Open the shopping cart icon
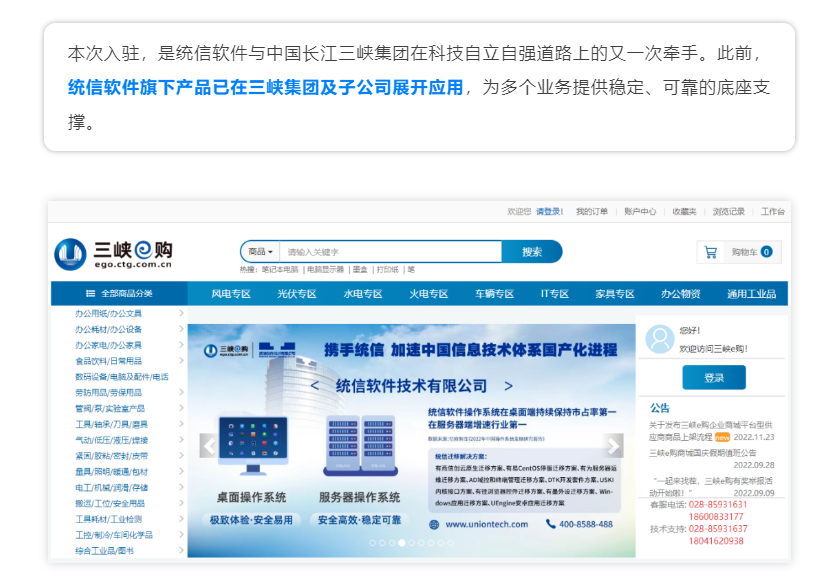The width and height of the screenshot is (815, 578). click(711, 252)
